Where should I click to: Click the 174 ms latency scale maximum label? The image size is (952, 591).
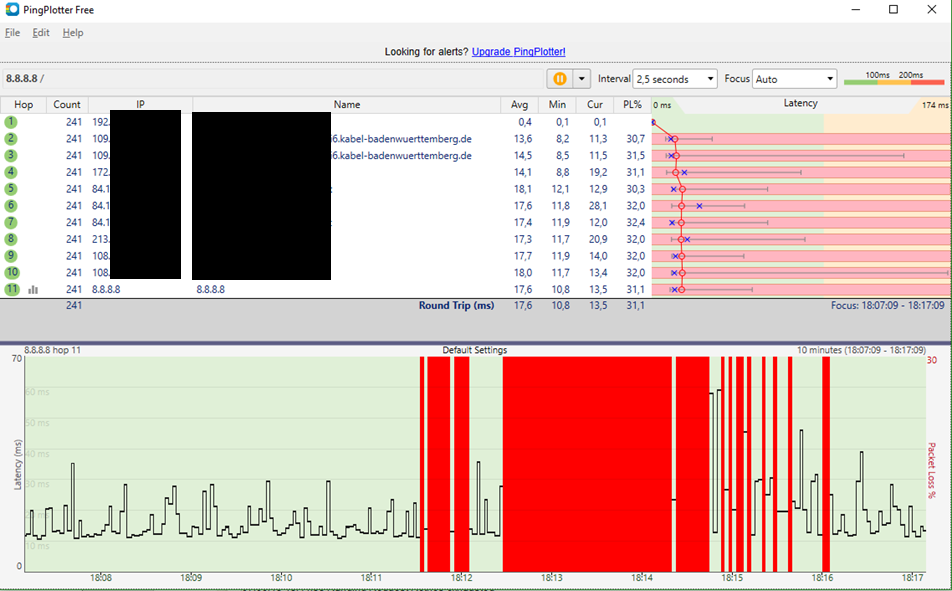934,105
